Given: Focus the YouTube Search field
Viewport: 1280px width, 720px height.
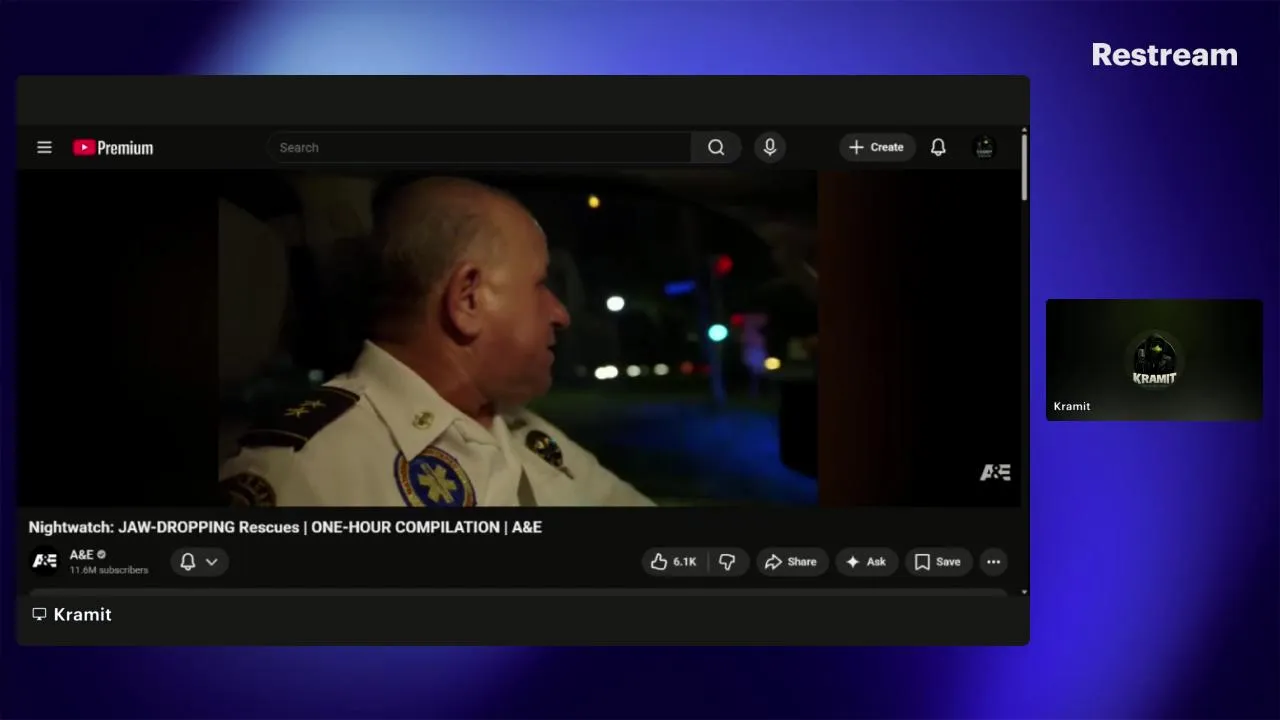Looking at the screenshot, I should (x=479, y=147).
